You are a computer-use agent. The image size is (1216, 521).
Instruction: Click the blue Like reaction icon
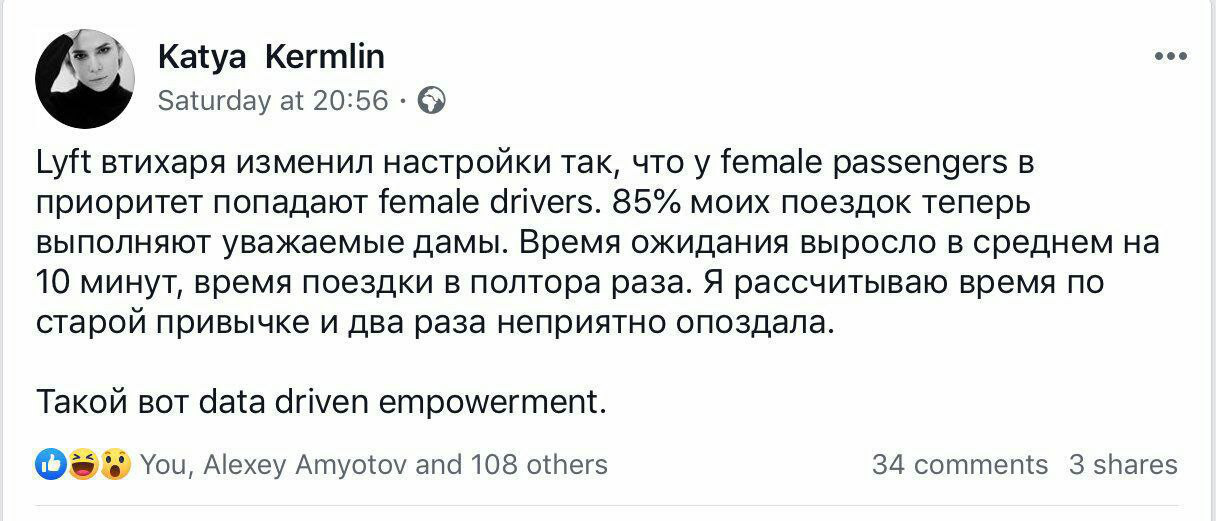point(51,464)
